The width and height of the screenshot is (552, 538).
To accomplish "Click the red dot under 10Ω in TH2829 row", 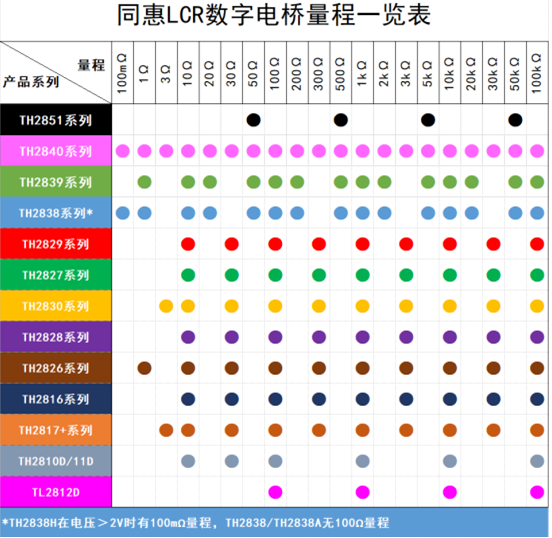I will tap(188, 244).
